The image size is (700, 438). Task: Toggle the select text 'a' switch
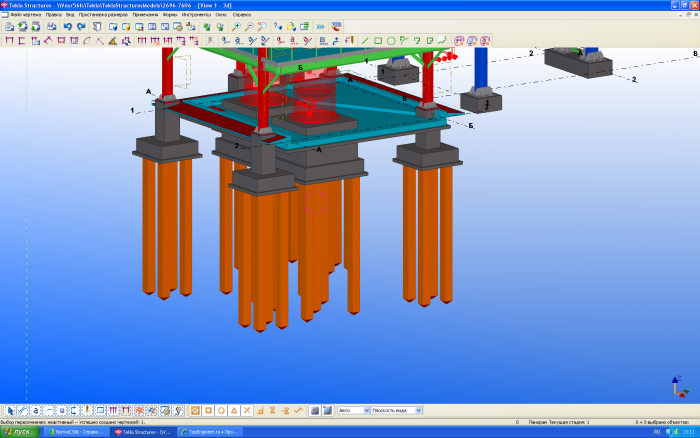pos(36,410)
